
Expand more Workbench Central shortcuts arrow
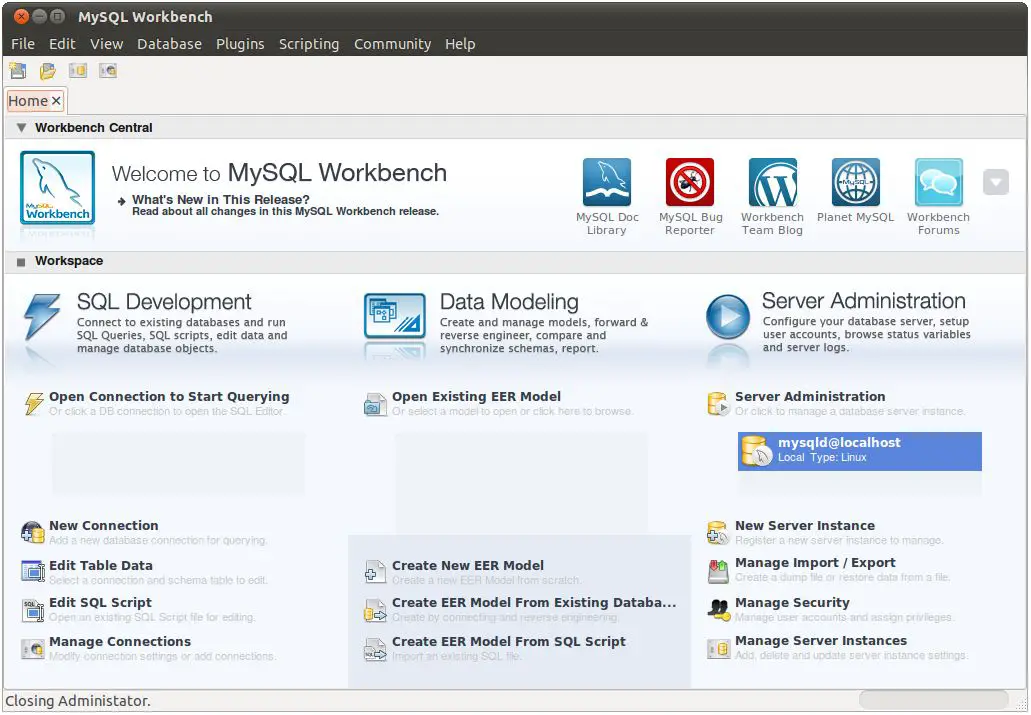[995, 182]
